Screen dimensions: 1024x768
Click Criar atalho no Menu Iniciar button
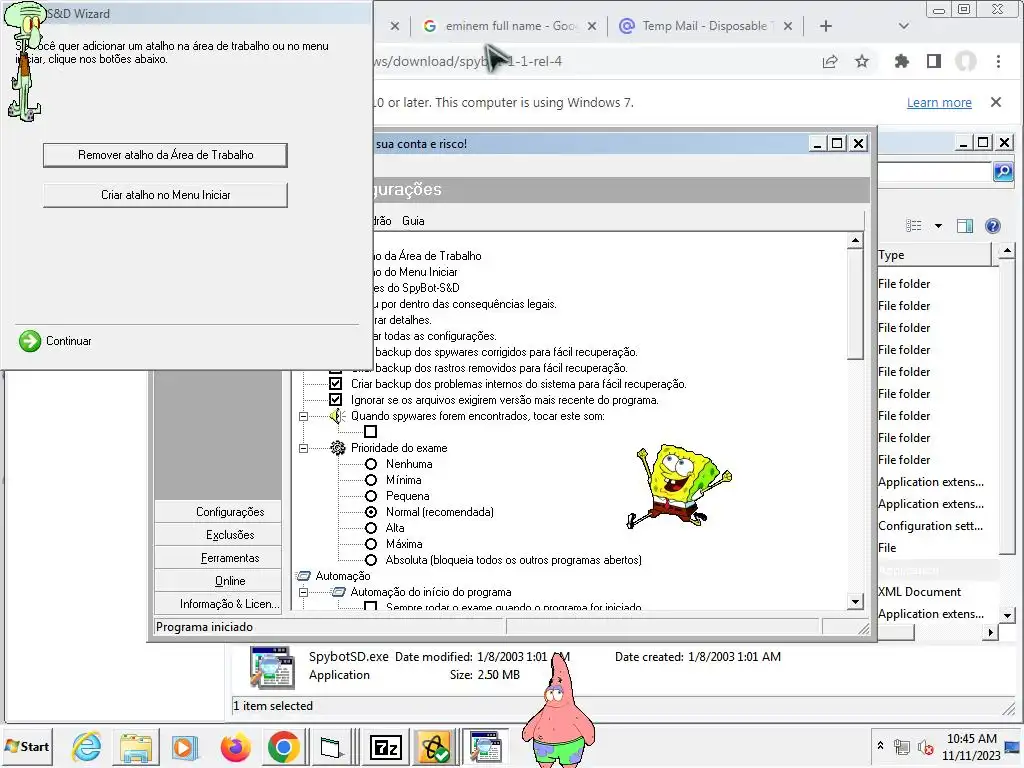pos(165,195)
